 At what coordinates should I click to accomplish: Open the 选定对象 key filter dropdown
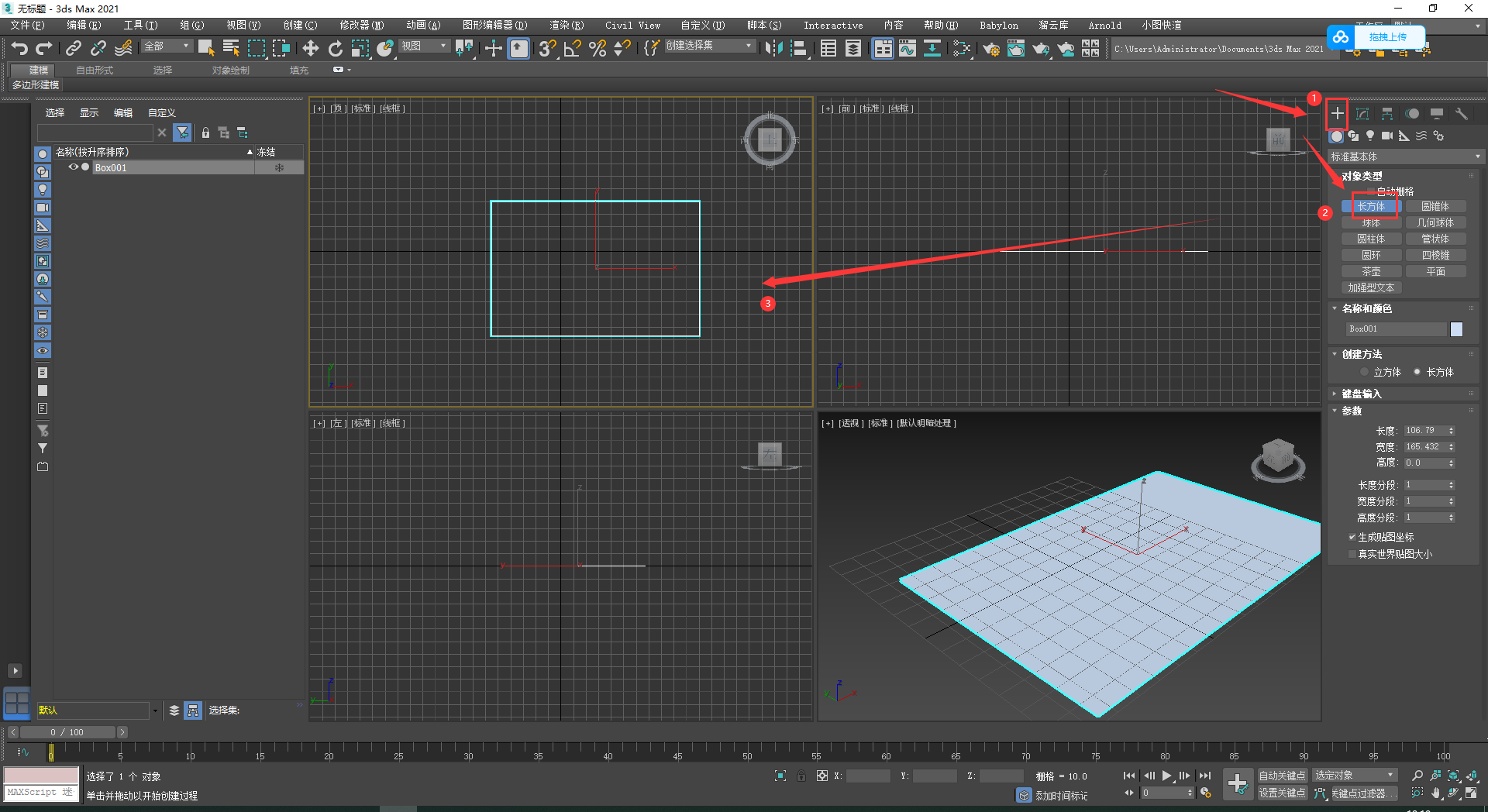coord(1354,776)
